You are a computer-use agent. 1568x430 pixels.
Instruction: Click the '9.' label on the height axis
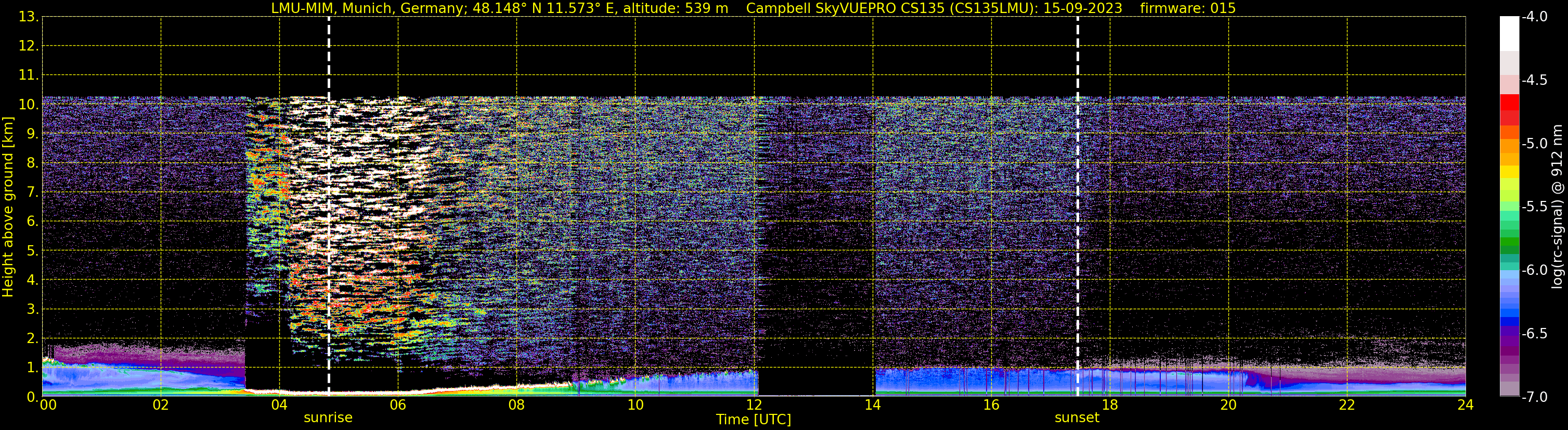(x=33, y=133)
